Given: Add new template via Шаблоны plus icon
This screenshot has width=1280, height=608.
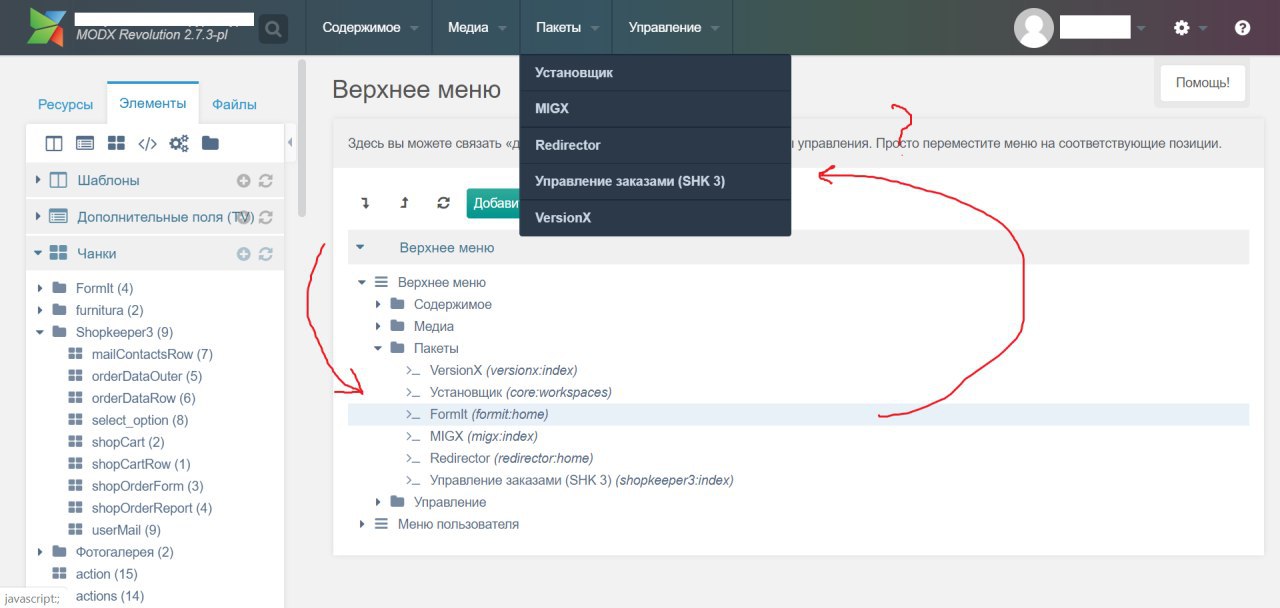Looking at the screenshot, I should [243, 181].
